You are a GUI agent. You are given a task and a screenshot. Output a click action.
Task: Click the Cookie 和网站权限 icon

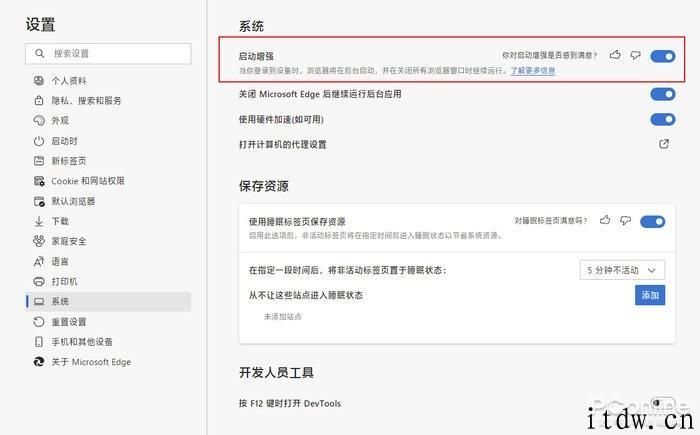39,181
